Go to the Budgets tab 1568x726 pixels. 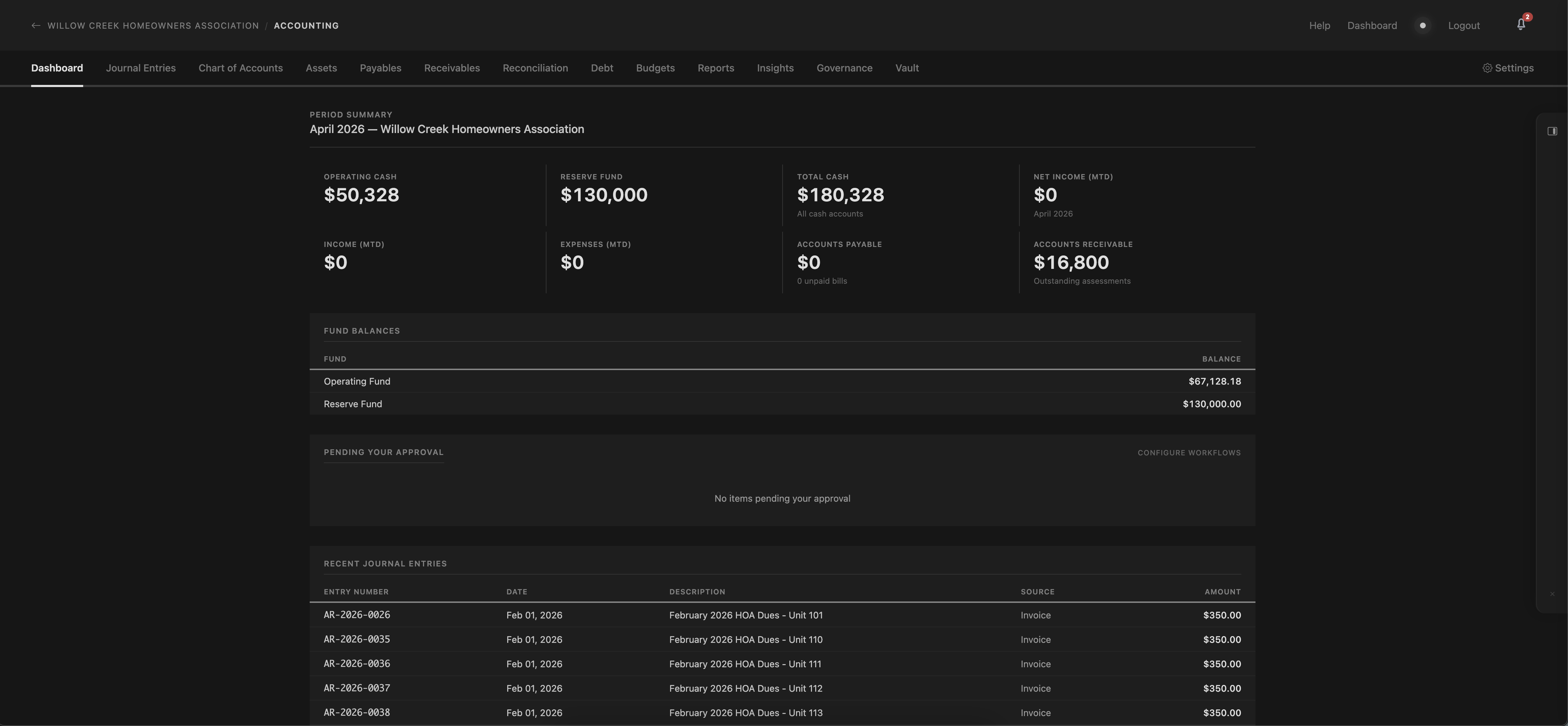coord(656,68)
